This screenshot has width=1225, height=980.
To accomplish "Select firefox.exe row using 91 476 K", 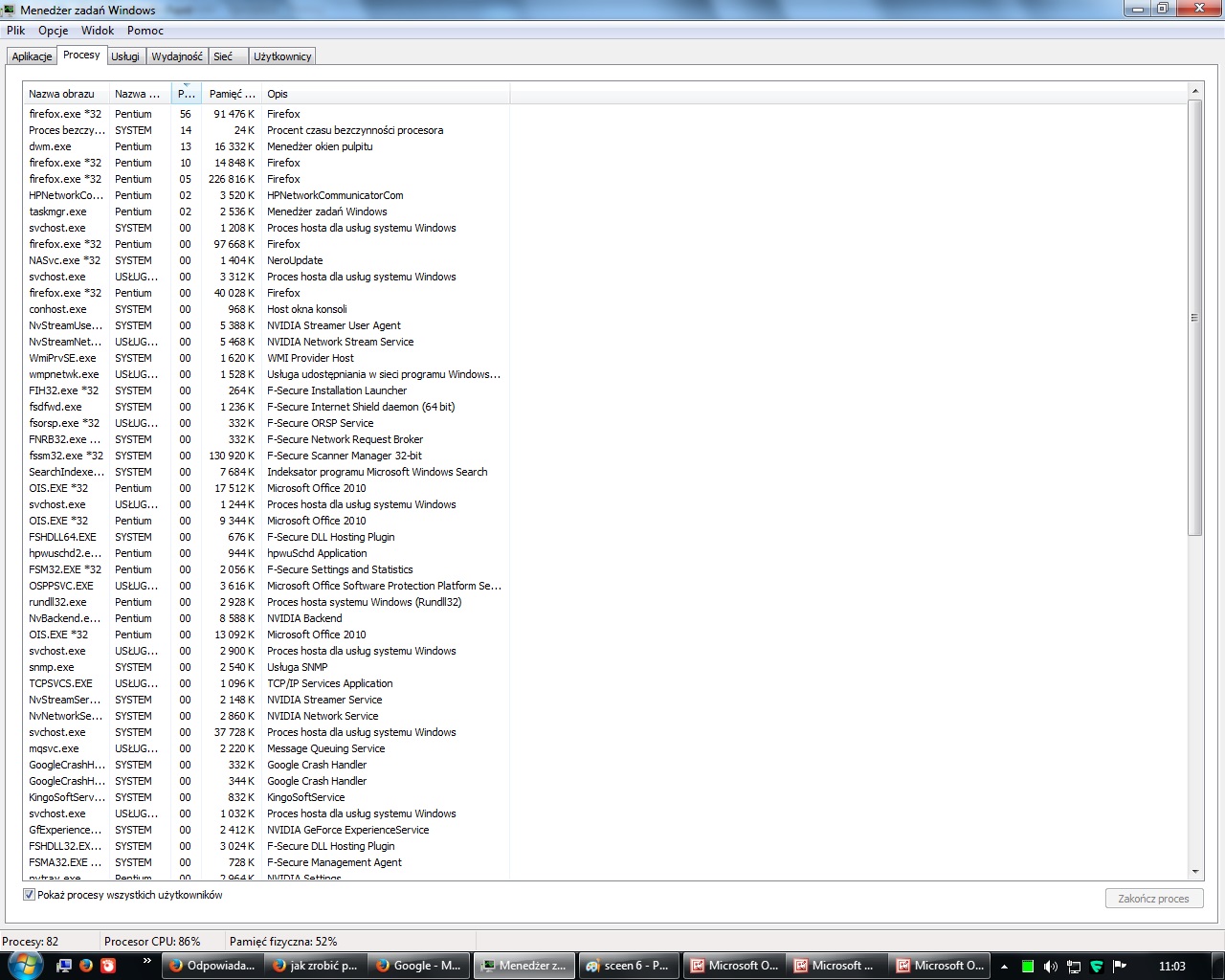I will coord(266,114).
